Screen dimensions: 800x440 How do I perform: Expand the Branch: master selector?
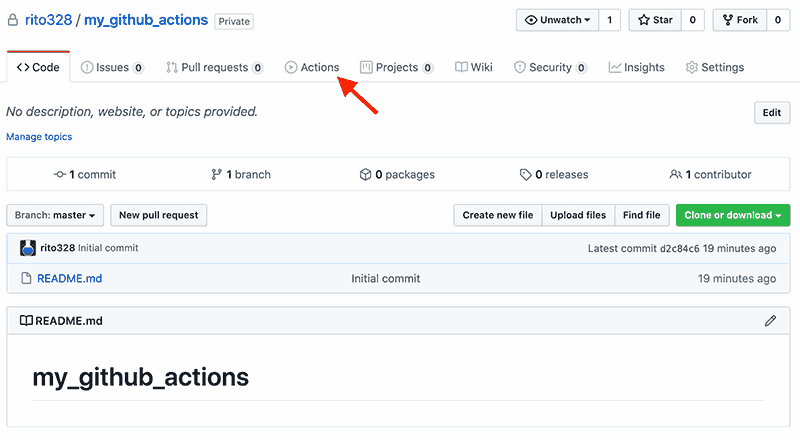[56, 215]
